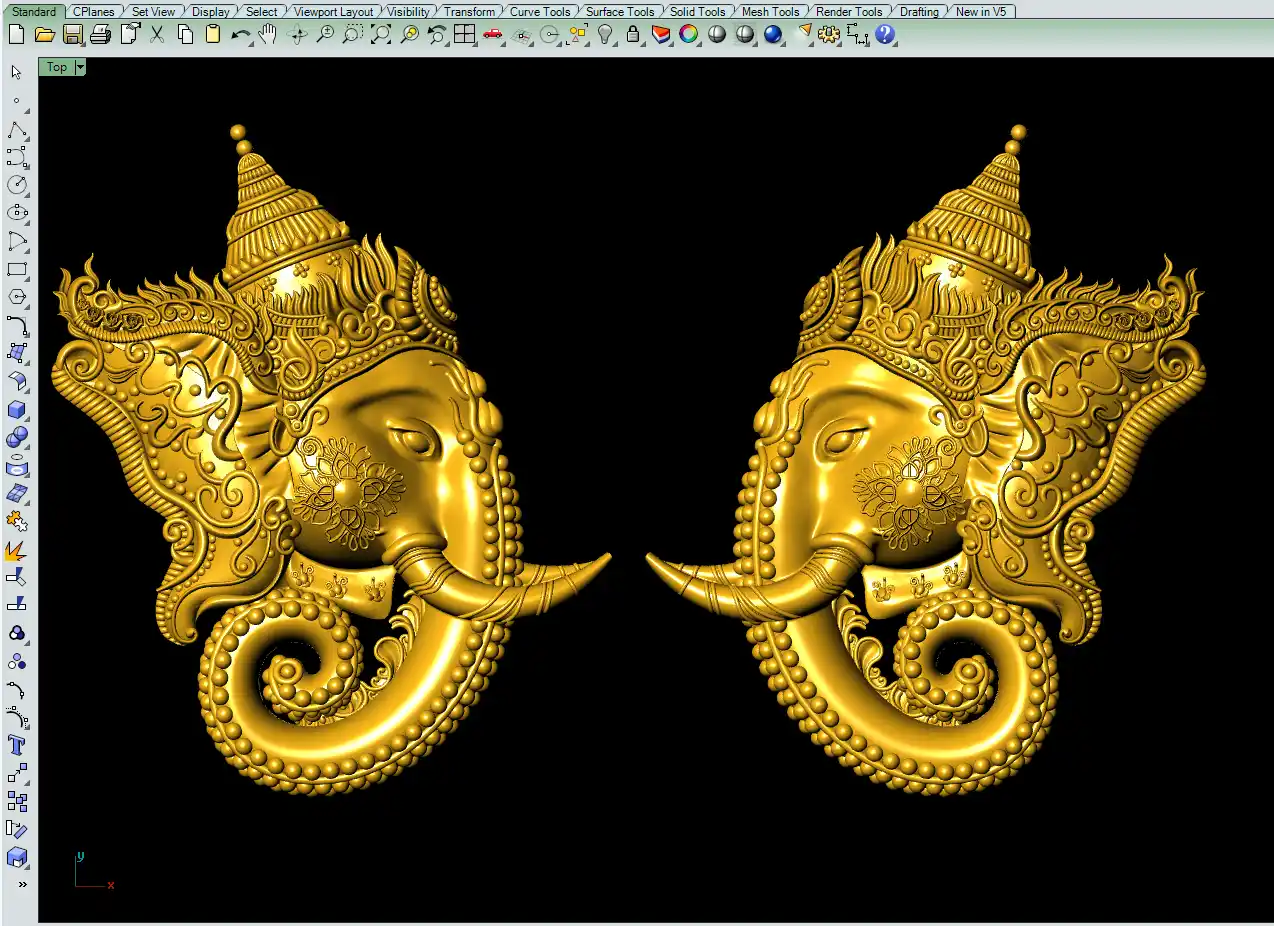This screenshot has width=1274, height=926.
Task: Open the Undo flyout arrow icon
Action: (x=240, y=35)
